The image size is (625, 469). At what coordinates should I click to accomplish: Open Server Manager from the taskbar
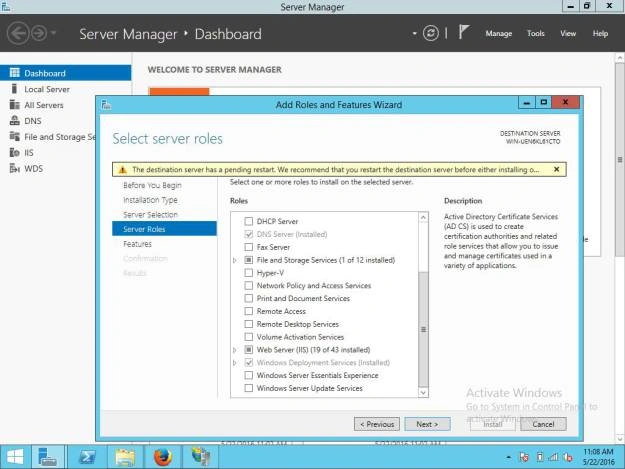47,457
